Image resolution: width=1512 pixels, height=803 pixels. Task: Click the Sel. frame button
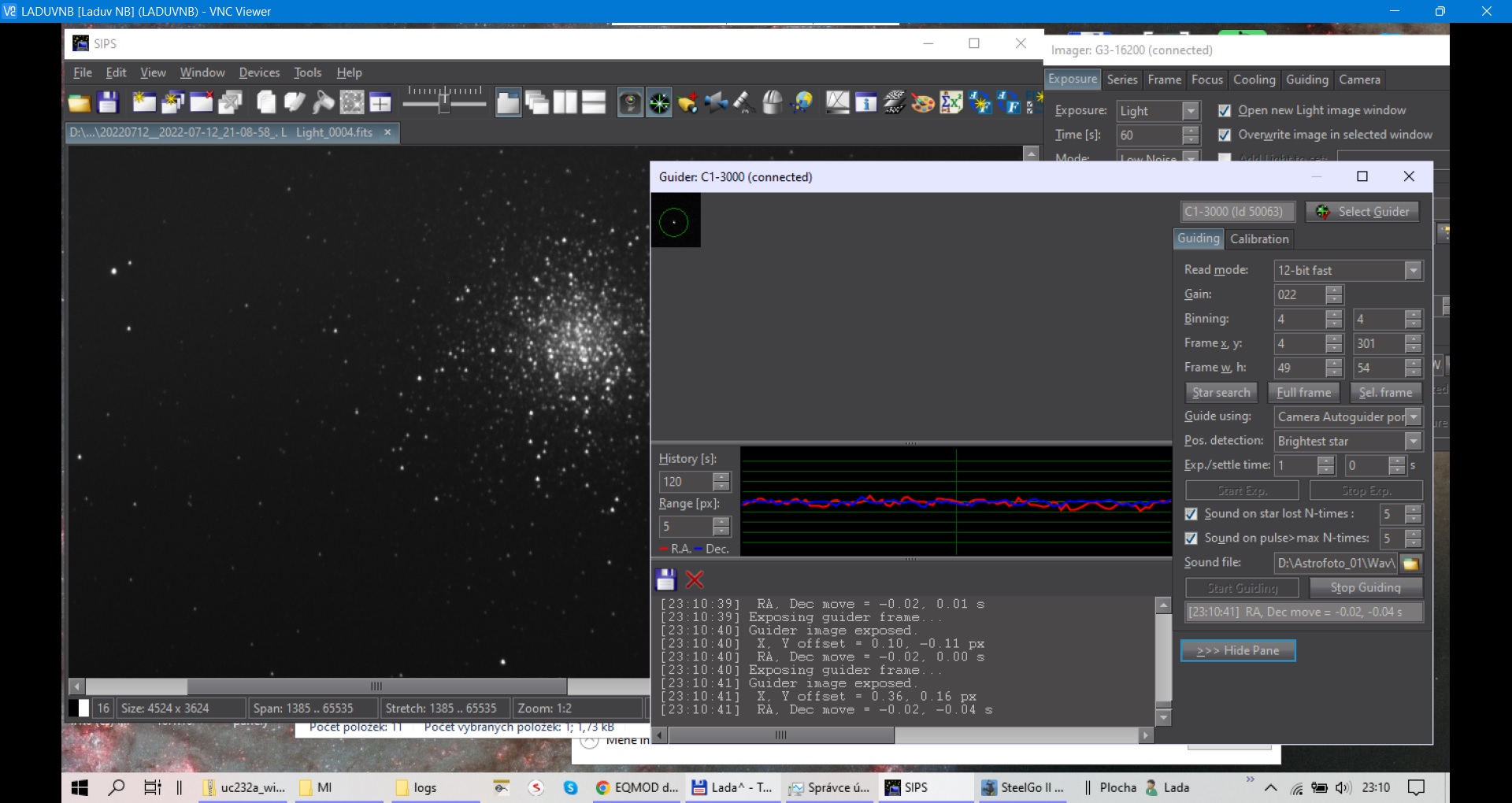tap(1385, 393)
